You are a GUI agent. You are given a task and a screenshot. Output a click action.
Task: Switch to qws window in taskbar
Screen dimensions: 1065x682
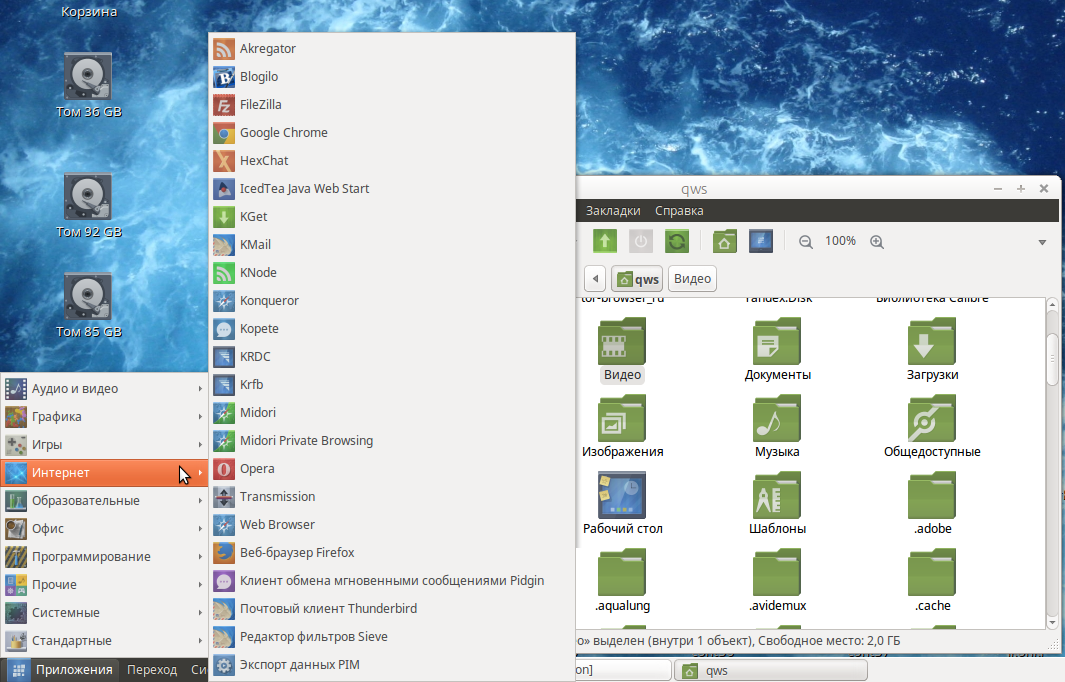(x=770, y=670)
